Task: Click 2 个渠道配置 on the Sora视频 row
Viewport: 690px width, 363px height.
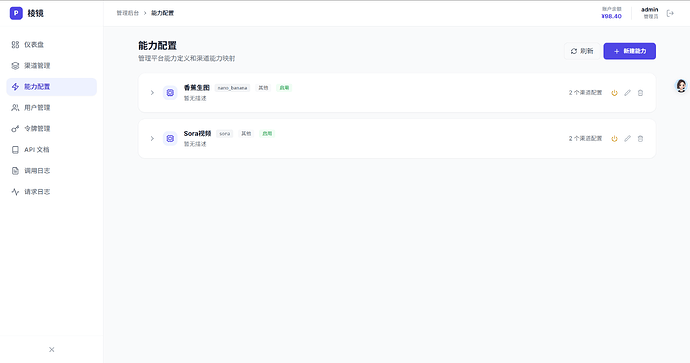Action: click(585, 139)
